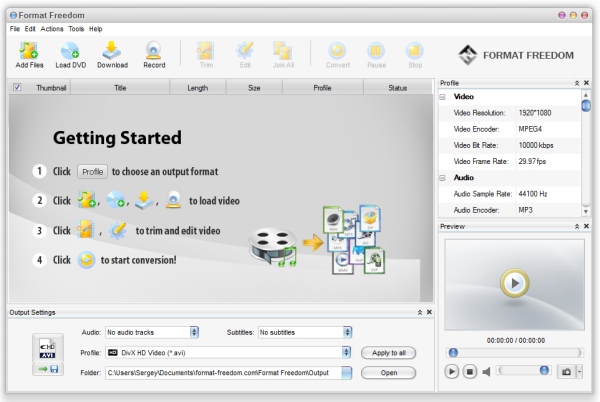
Task: Open the Tools menu
Action: (76, 29)
